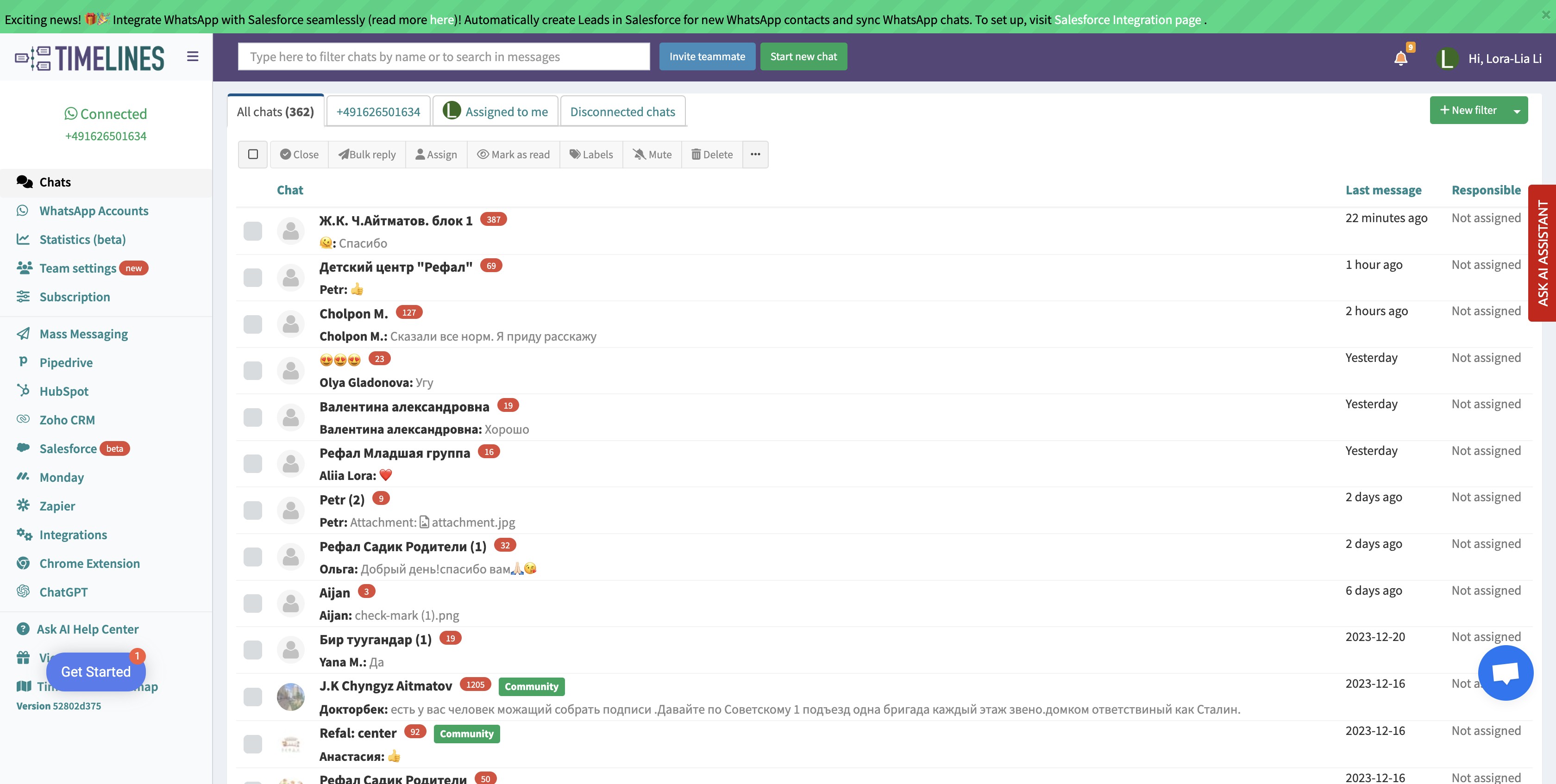This screenshot has width=1556, height=784.
Task: Select the Cholpon M. chat checkbox
Action: (252, 325)
